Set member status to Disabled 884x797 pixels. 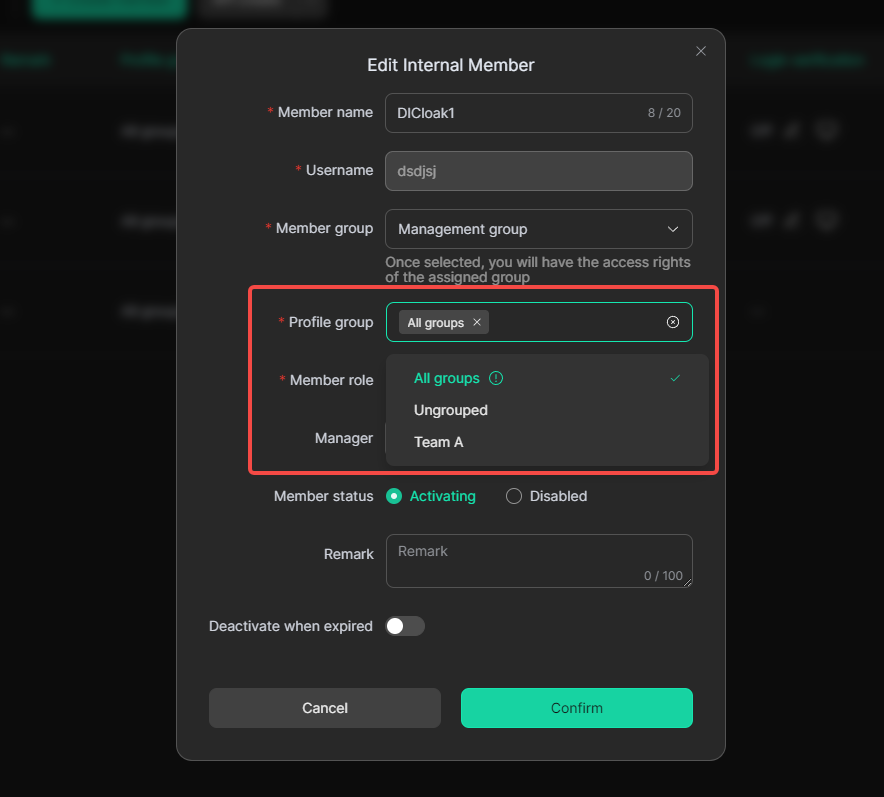pyautogui.click(x=514, y=496)
